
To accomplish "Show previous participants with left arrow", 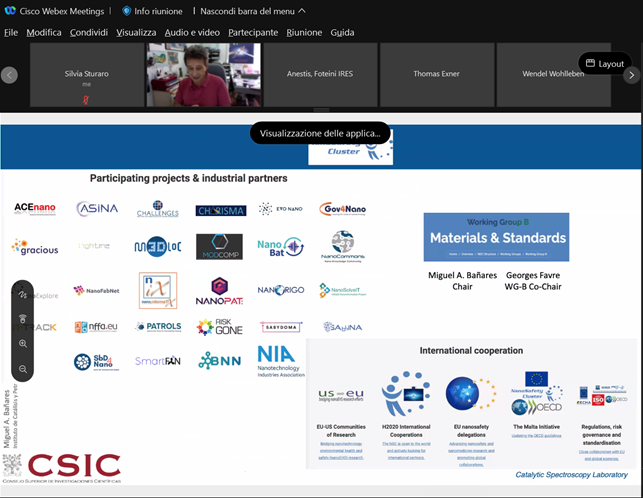I will click(9, 75).
